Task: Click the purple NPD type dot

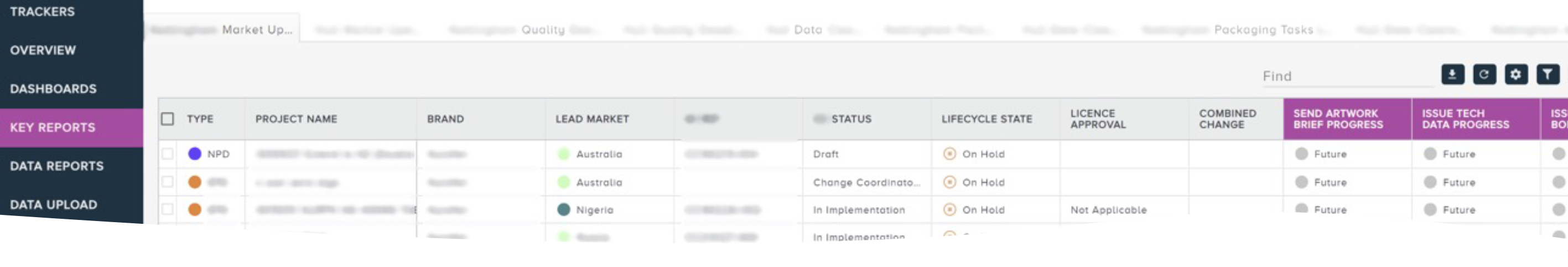Action: [x=195, y=154]
